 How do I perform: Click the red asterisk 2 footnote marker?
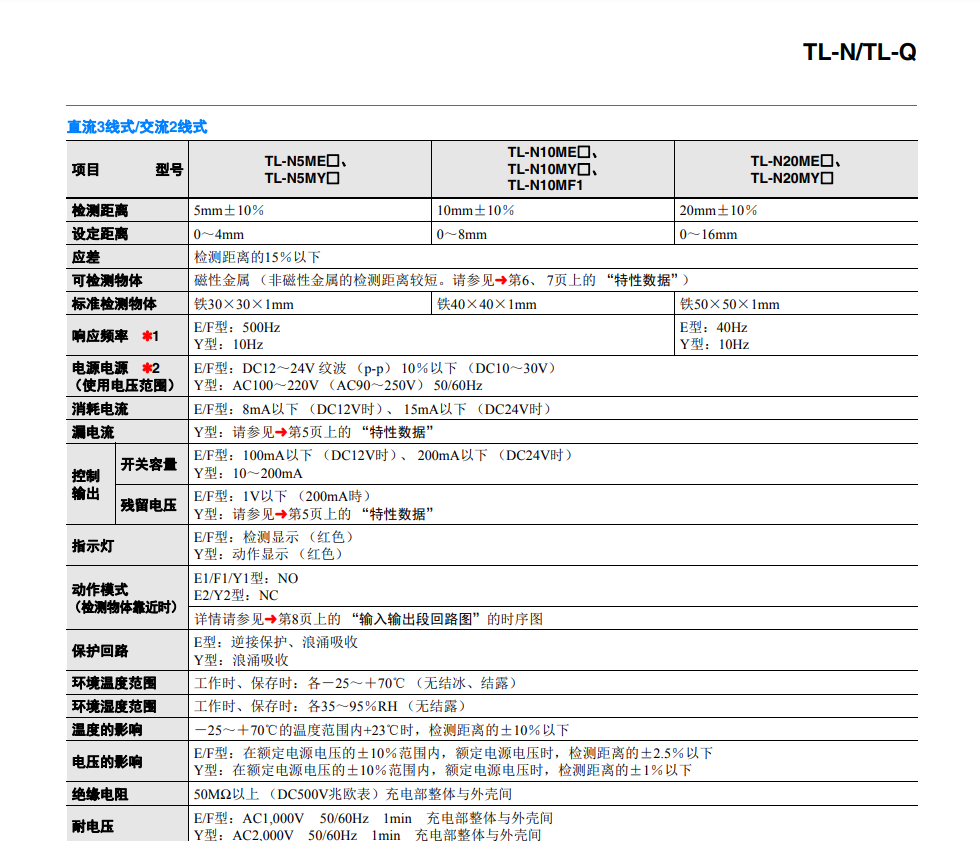pos(151,368)
